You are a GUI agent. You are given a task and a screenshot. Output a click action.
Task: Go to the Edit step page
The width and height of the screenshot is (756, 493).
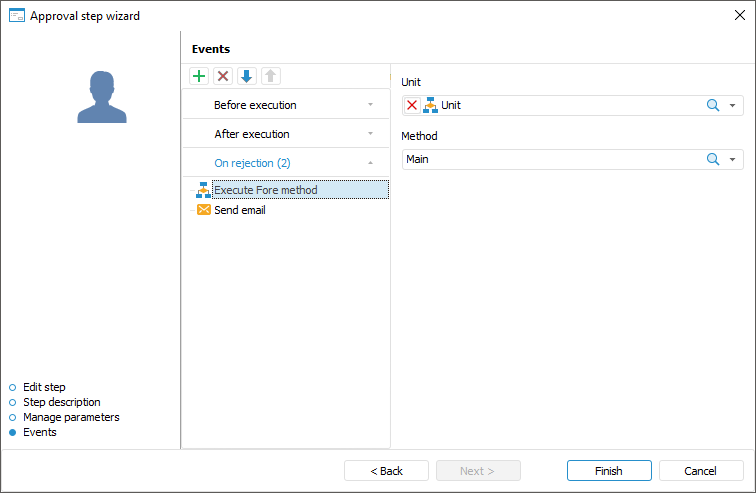coord(44,387)
